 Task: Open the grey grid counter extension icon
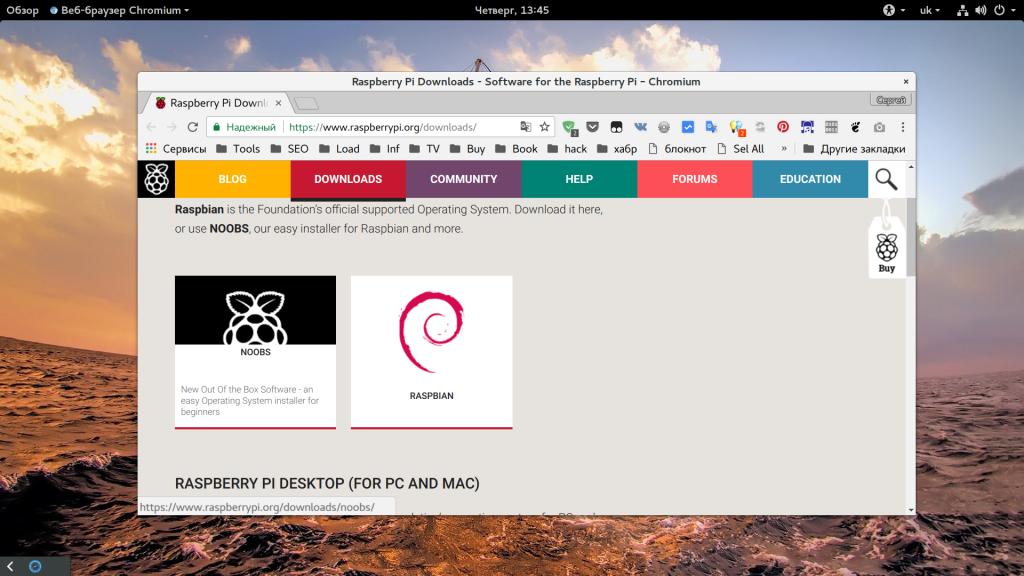click(x=831, y=127)
